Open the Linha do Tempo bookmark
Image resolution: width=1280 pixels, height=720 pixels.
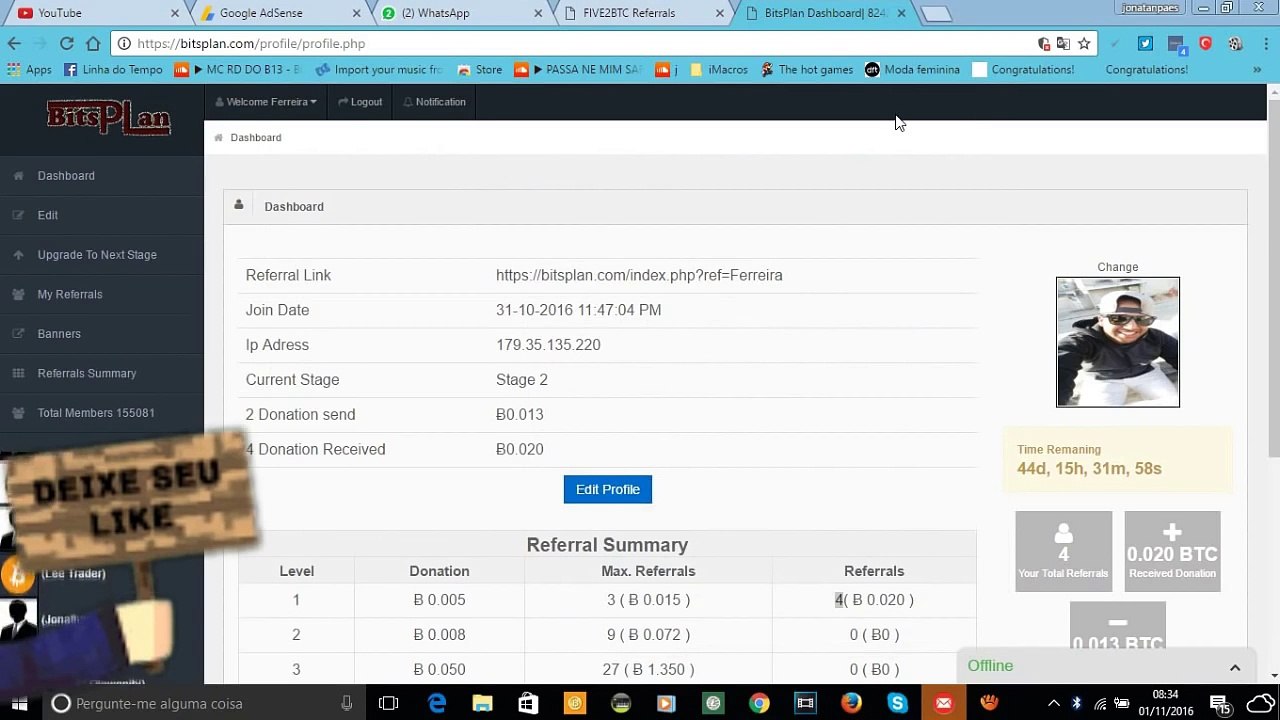[x=113, y=70]
